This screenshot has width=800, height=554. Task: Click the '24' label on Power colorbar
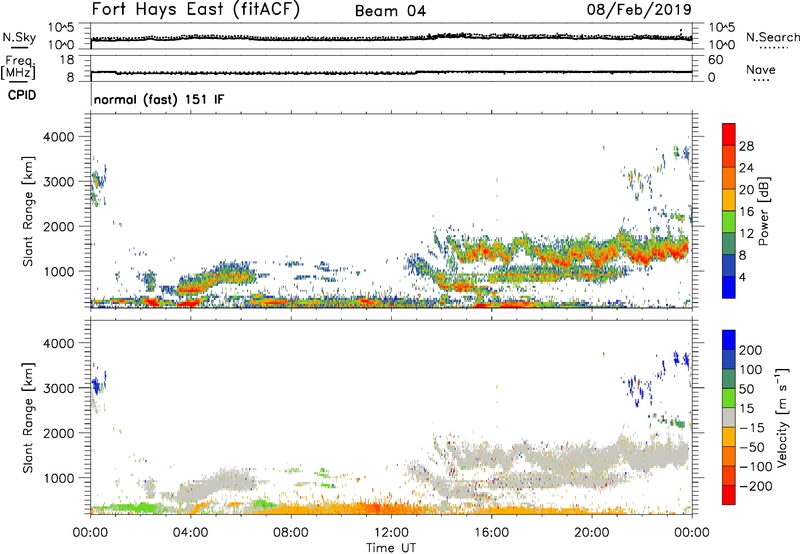pos(746,168)
